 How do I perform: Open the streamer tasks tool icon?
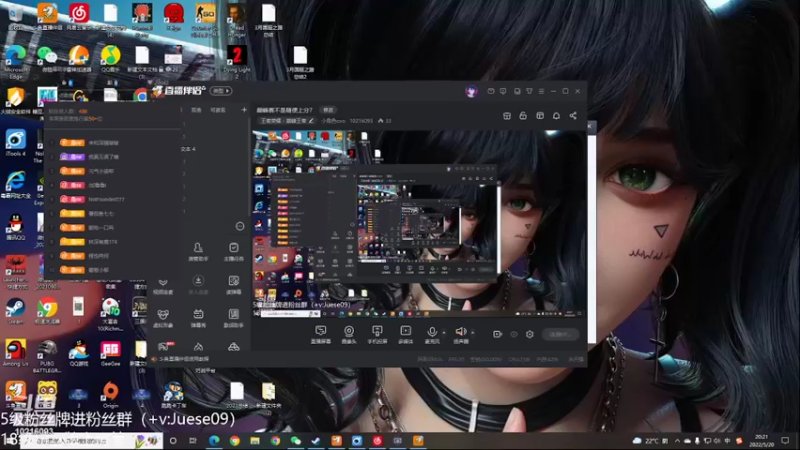click(234, 252)
